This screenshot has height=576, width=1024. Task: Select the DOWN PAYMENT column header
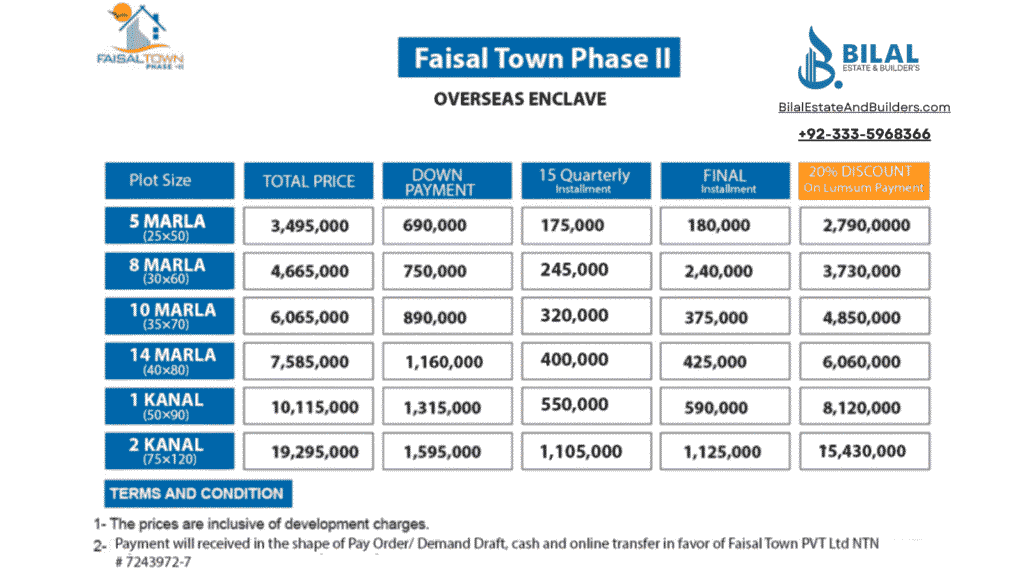click(x=447, y=181)
